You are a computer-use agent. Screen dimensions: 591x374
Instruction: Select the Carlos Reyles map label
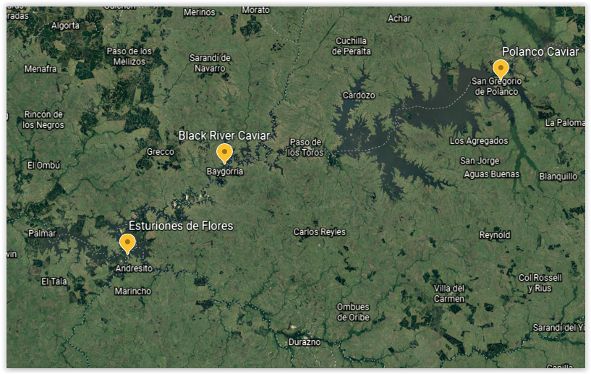click(x=319, y=232)
